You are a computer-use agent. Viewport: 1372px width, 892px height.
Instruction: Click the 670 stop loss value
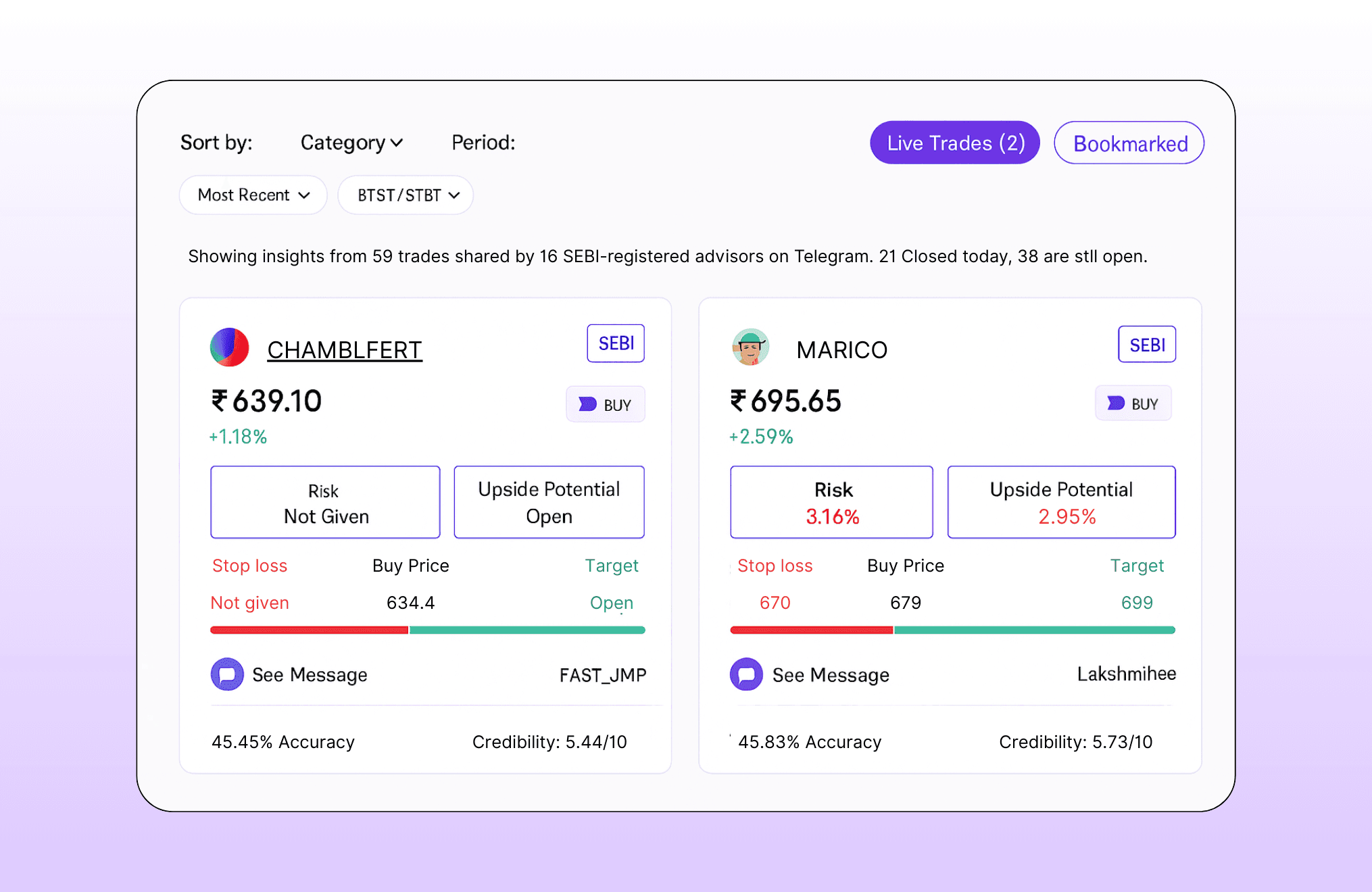[775, 602]
